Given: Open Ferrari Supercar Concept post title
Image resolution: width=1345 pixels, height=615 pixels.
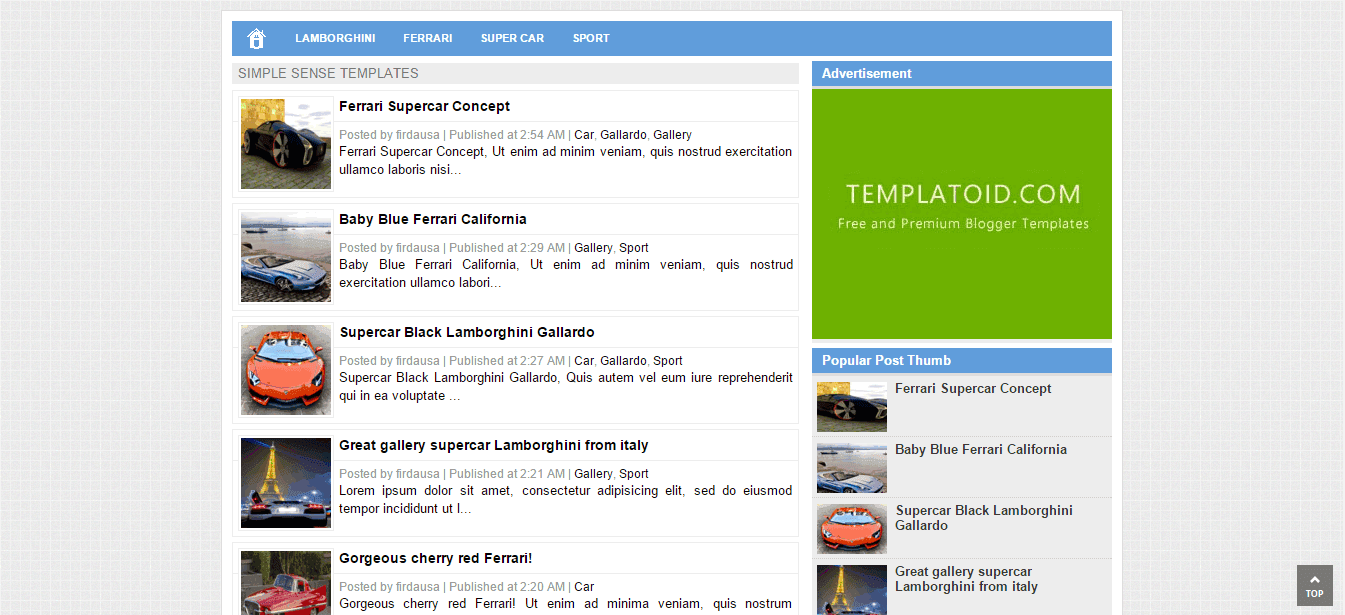Looking at the screenshot, I should click(x=424, y=106).
